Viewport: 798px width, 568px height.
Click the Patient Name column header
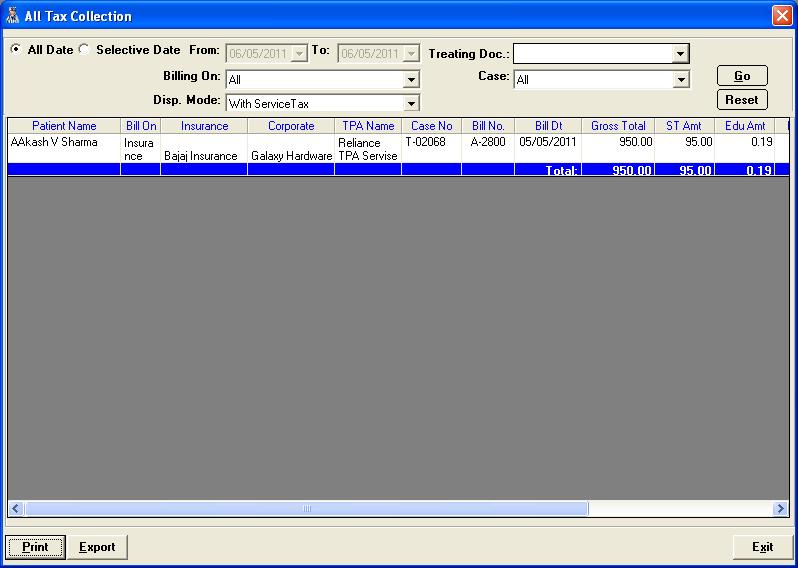pyautogui.click(x=64, y=126)
